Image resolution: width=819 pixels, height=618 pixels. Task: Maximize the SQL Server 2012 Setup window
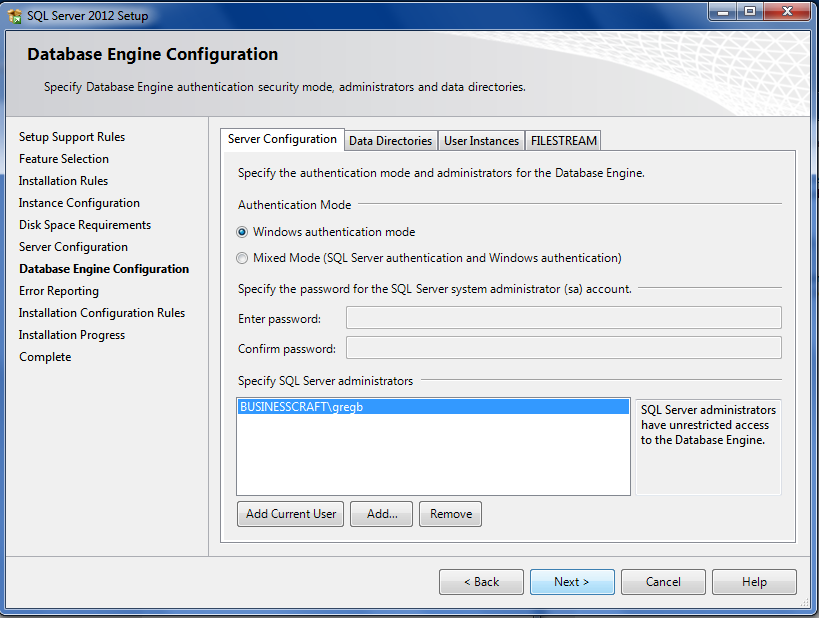pyautogui.click(x=750, y=11)
